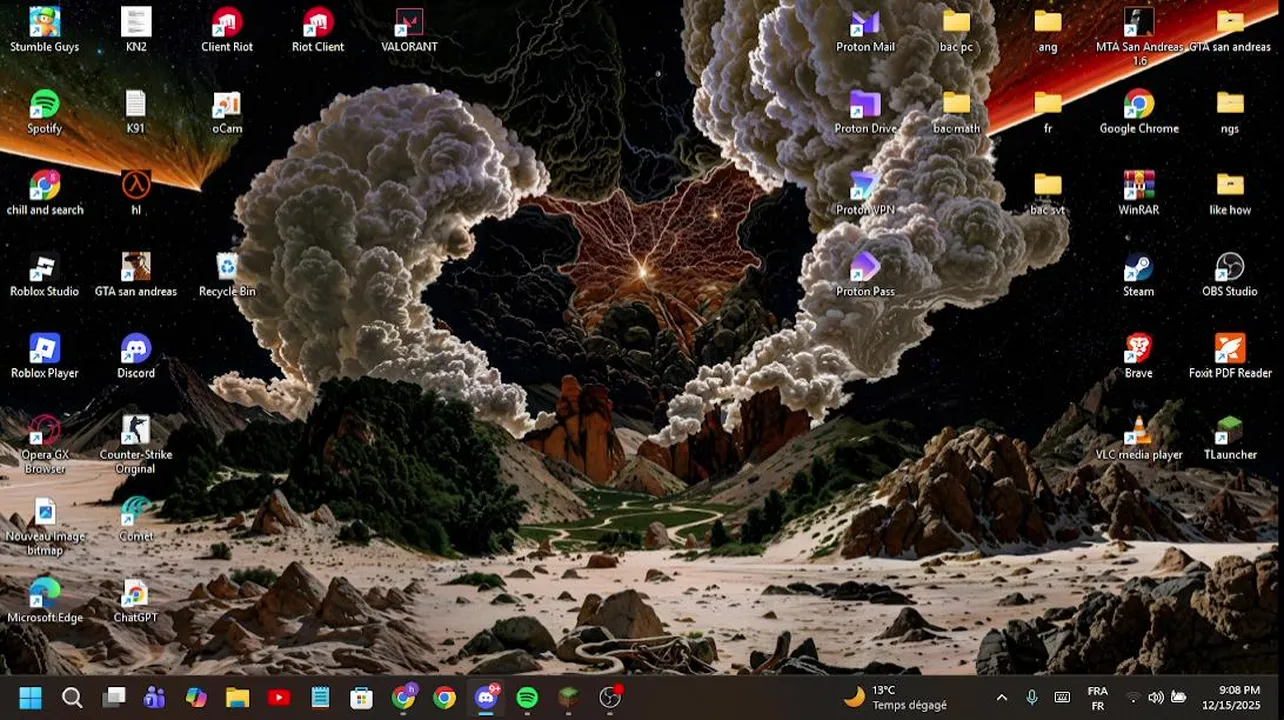The image size is (1284, 720).
Task: Open the ngs folder
Action: [x=1230, y=112]
